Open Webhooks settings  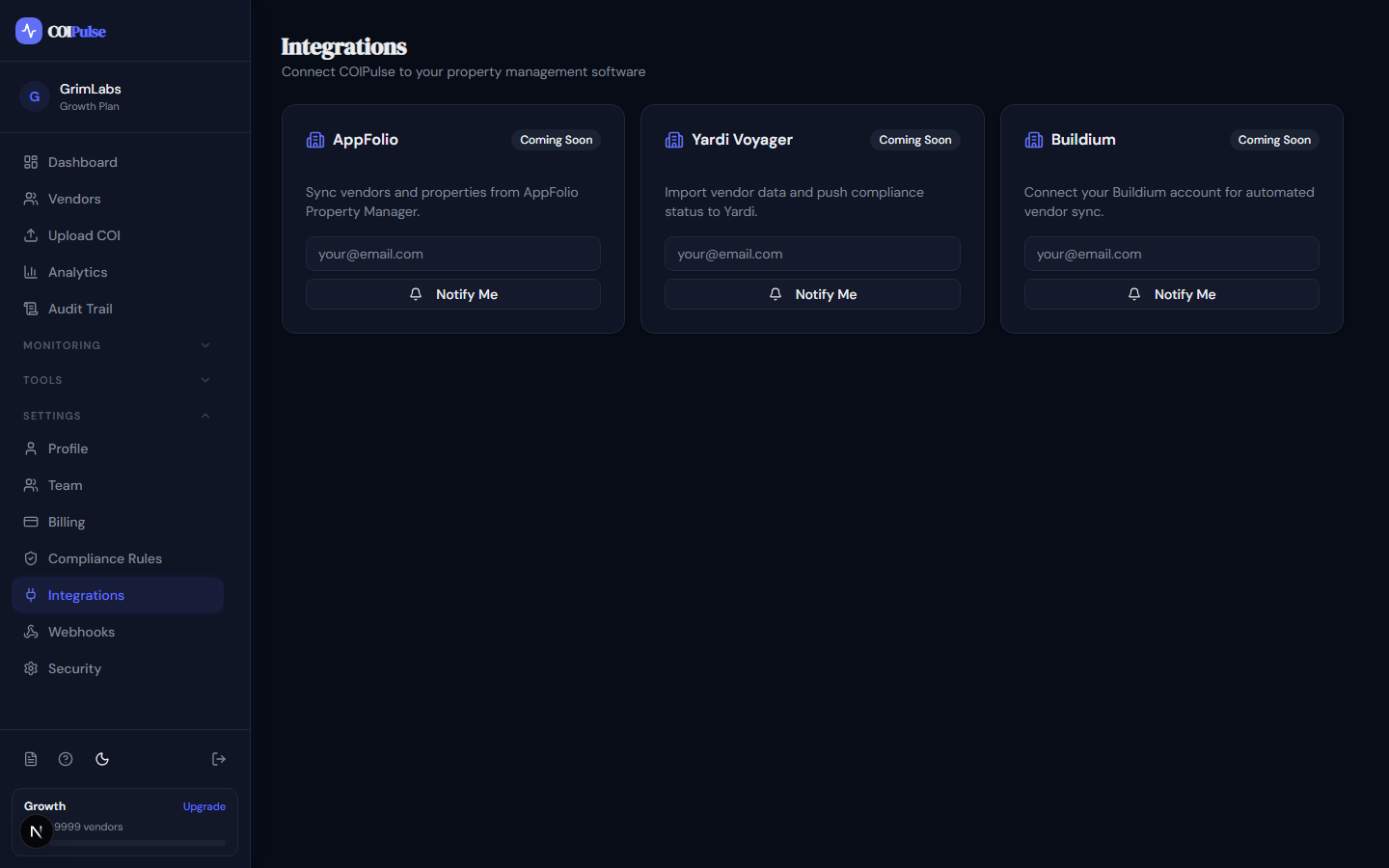(118, 632)
